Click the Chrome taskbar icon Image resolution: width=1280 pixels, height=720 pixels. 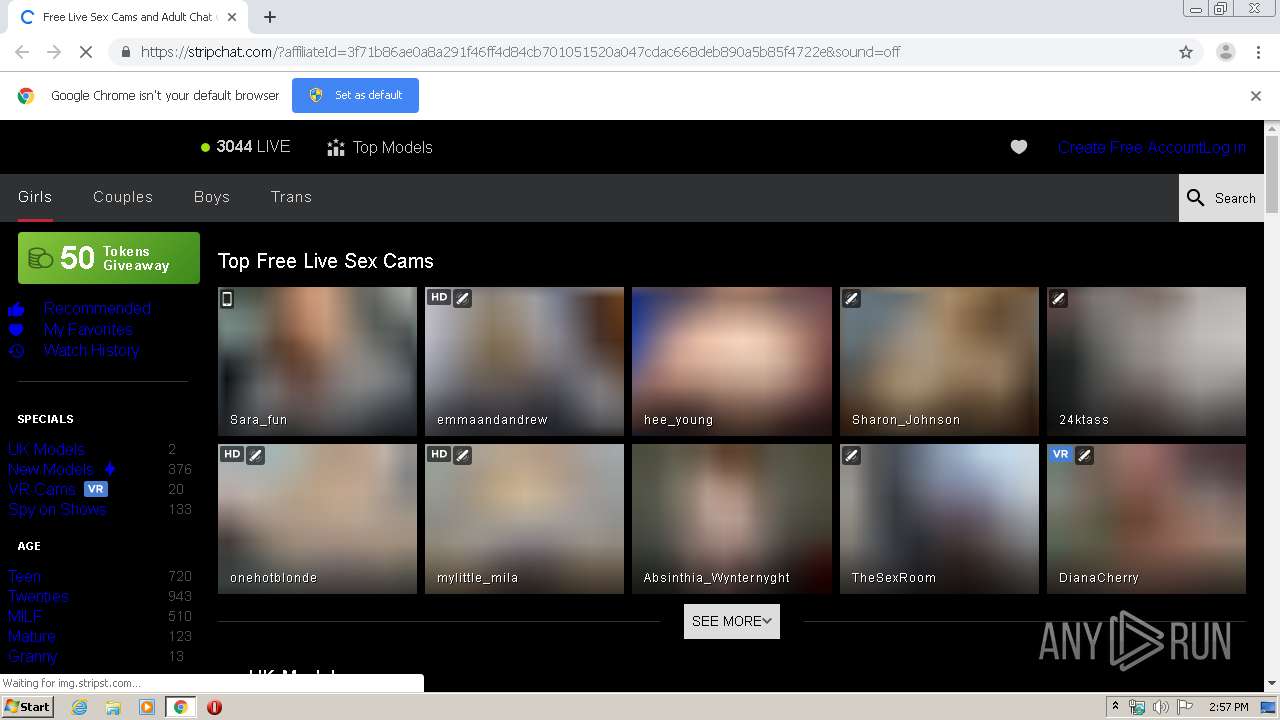pyautogui.click(x=180, y=707)
